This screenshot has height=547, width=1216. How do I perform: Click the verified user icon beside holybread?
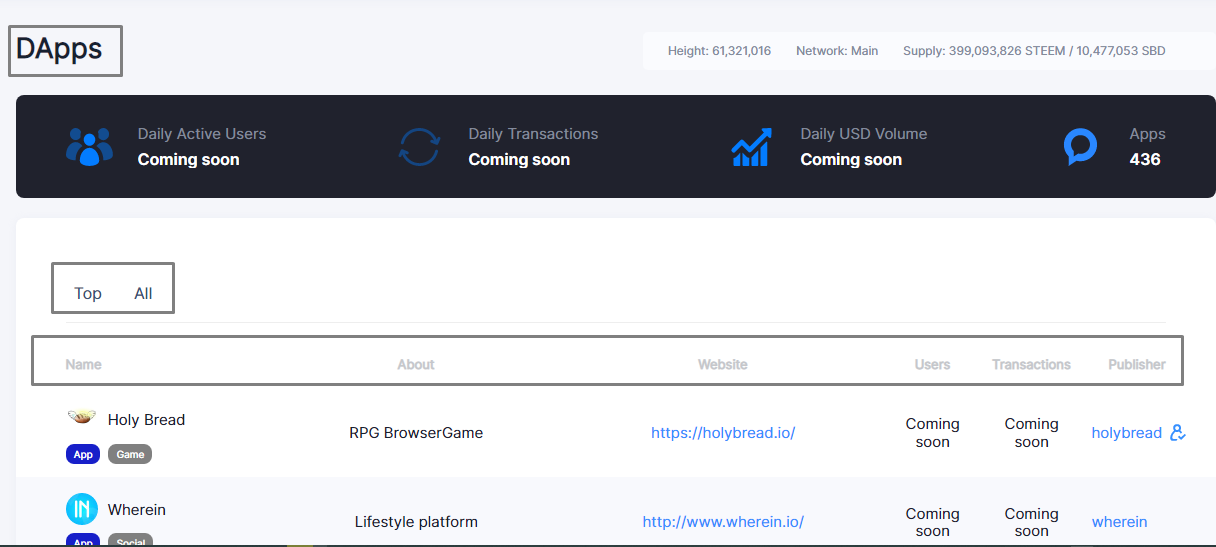pyautogui.click(x=1178, y=433)
